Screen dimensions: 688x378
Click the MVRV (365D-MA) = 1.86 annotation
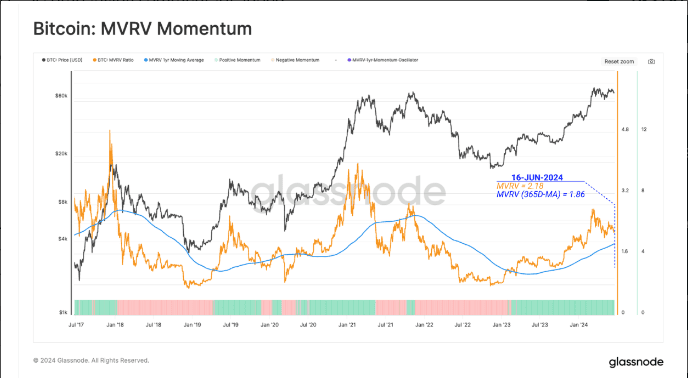541,194
